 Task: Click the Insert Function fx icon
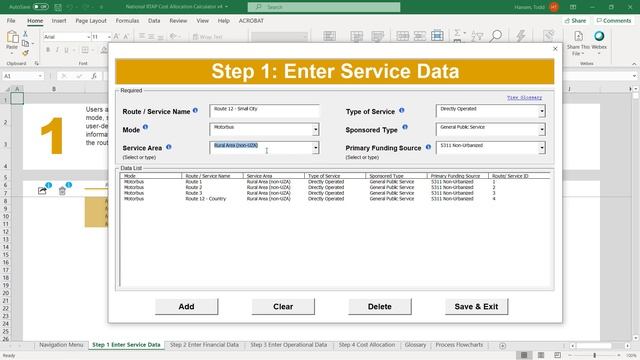(x=94, y=76)
